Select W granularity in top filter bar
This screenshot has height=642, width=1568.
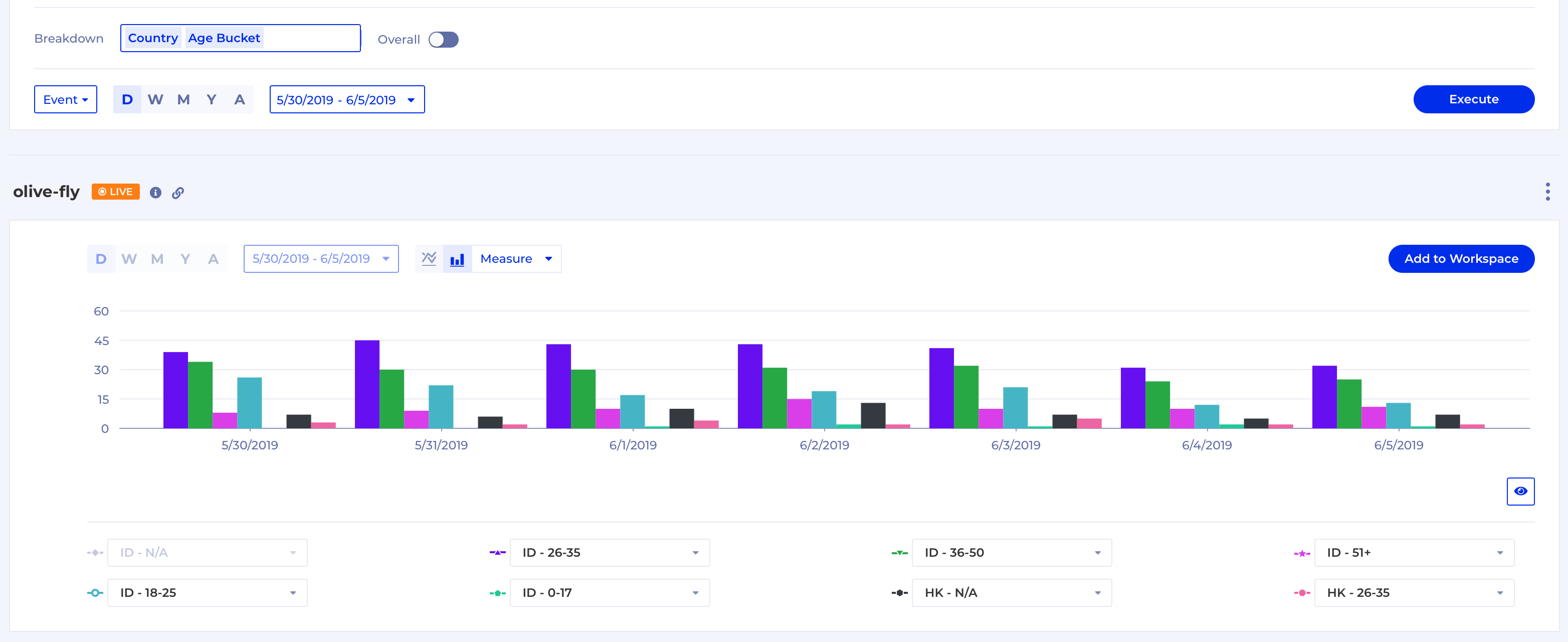155,99
